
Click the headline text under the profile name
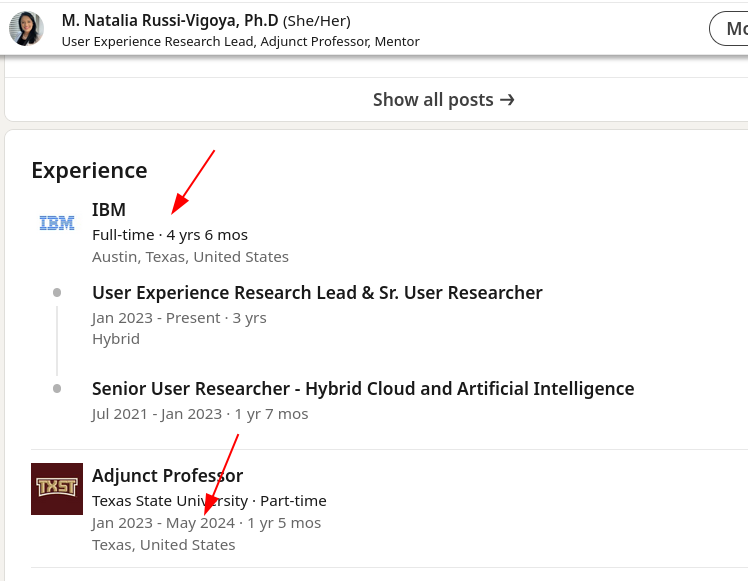click(x=240, y=42)
